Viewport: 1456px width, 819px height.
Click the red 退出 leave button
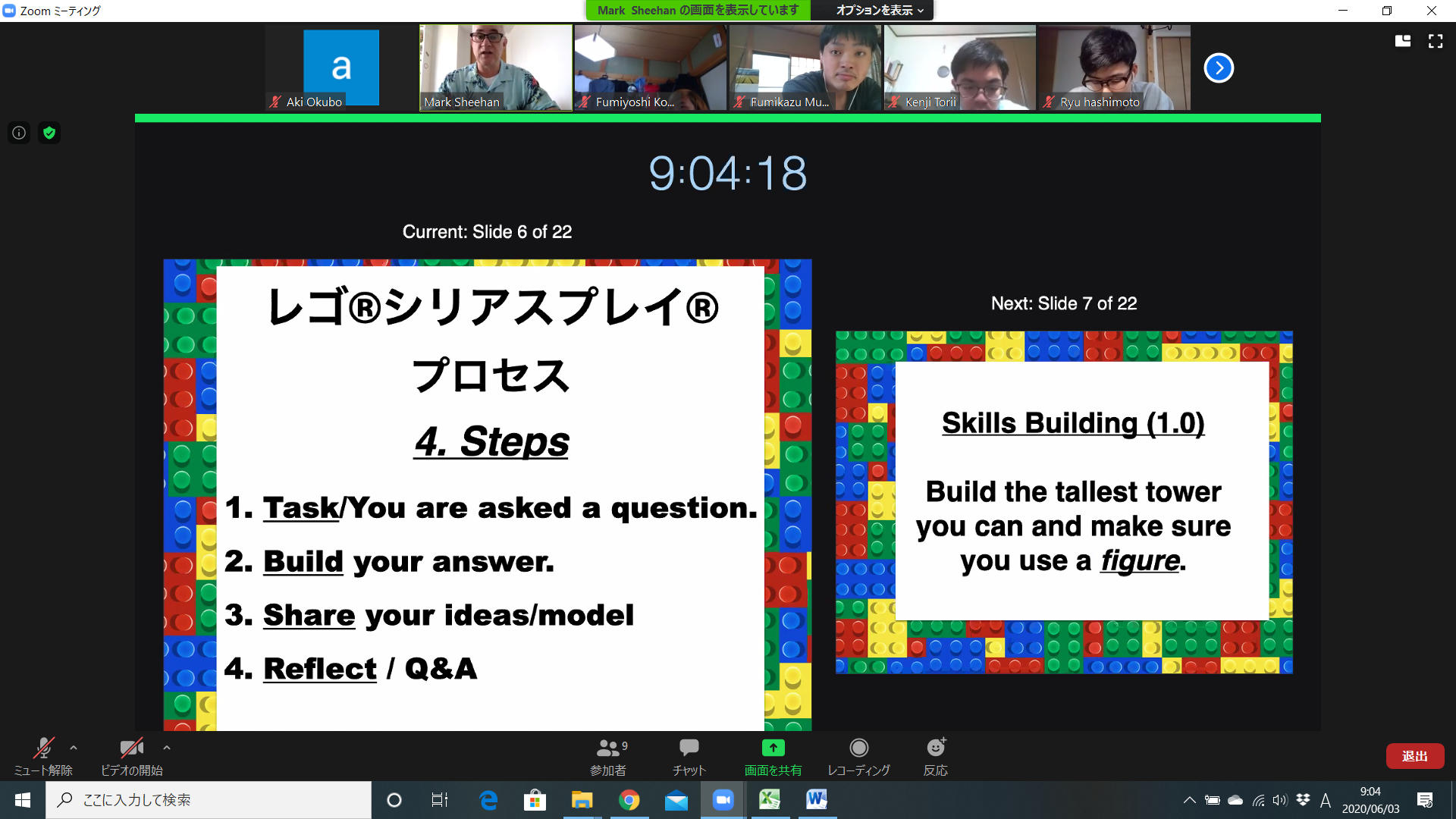(x=1414, y=756)
